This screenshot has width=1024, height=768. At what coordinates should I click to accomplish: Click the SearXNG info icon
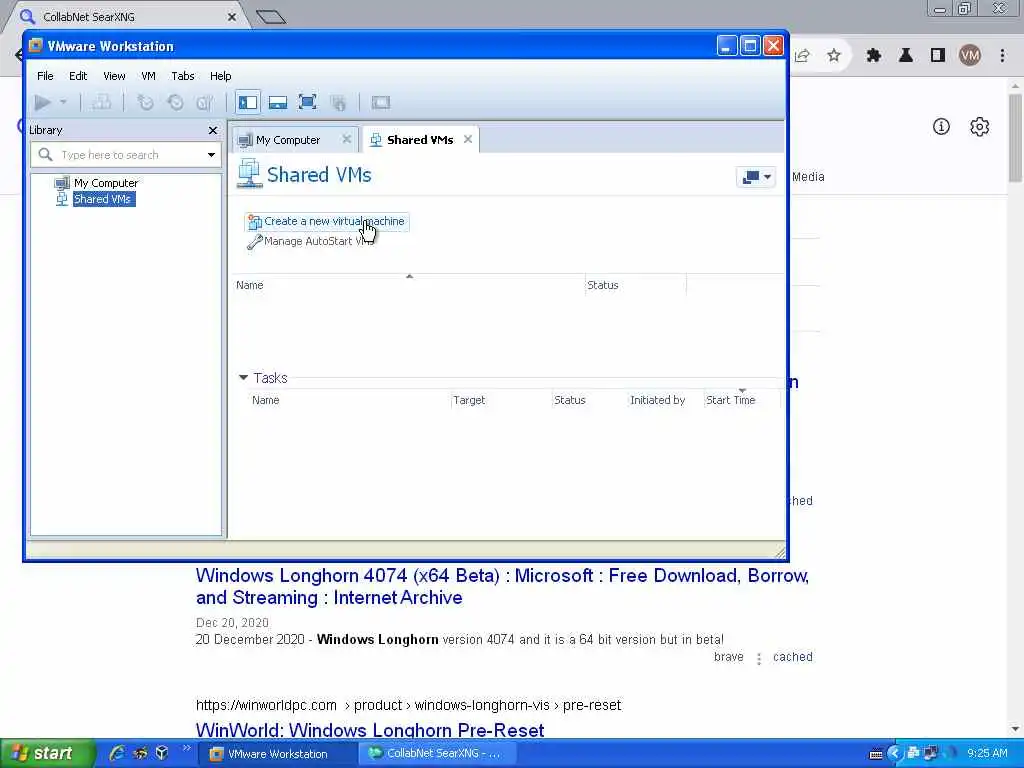[941, 127]
